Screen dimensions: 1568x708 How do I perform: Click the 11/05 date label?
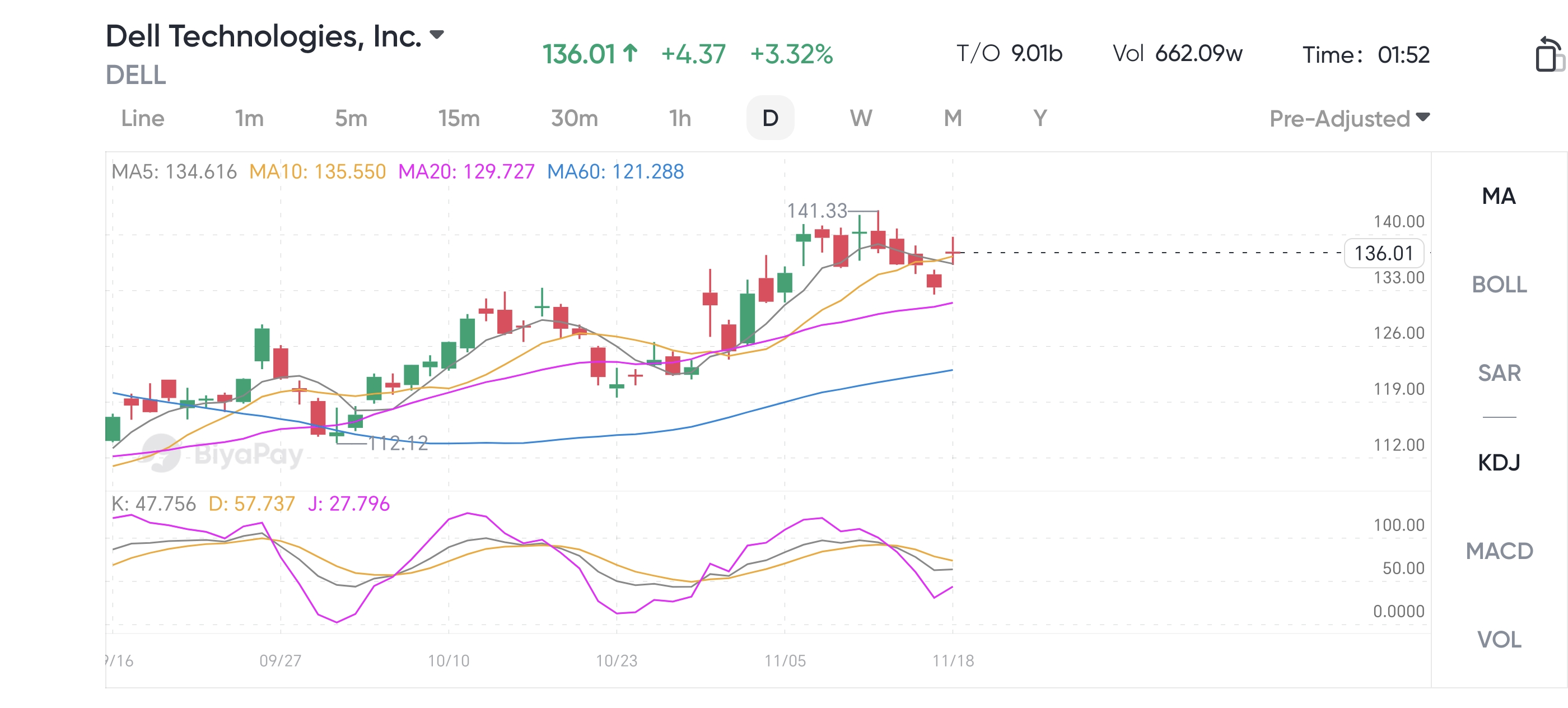tap(785, 661)
